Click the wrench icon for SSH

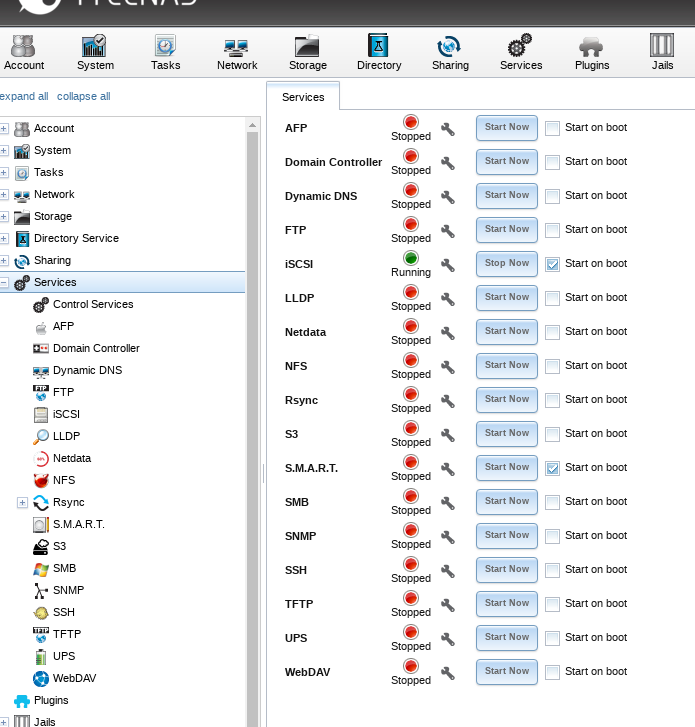click(447, 571)
